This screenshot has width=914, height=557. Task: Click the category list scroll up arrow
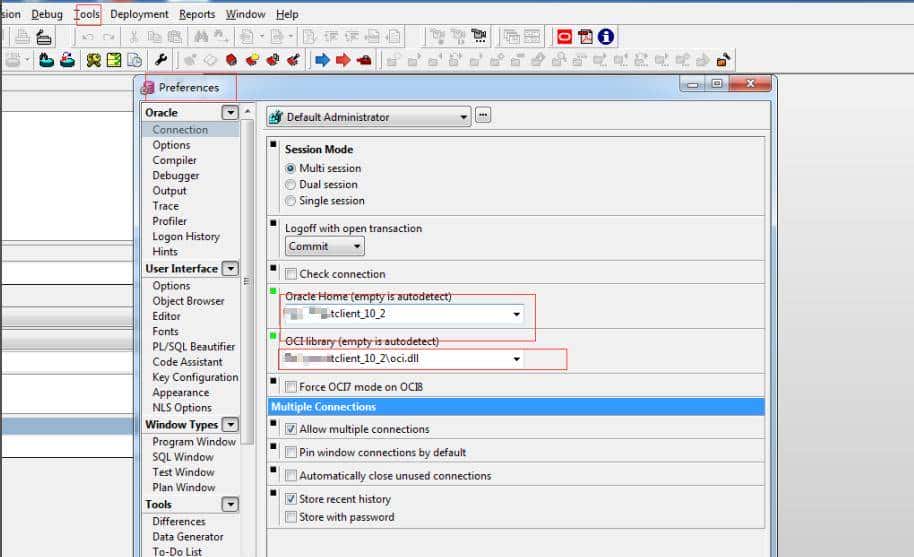pos(248,111)
